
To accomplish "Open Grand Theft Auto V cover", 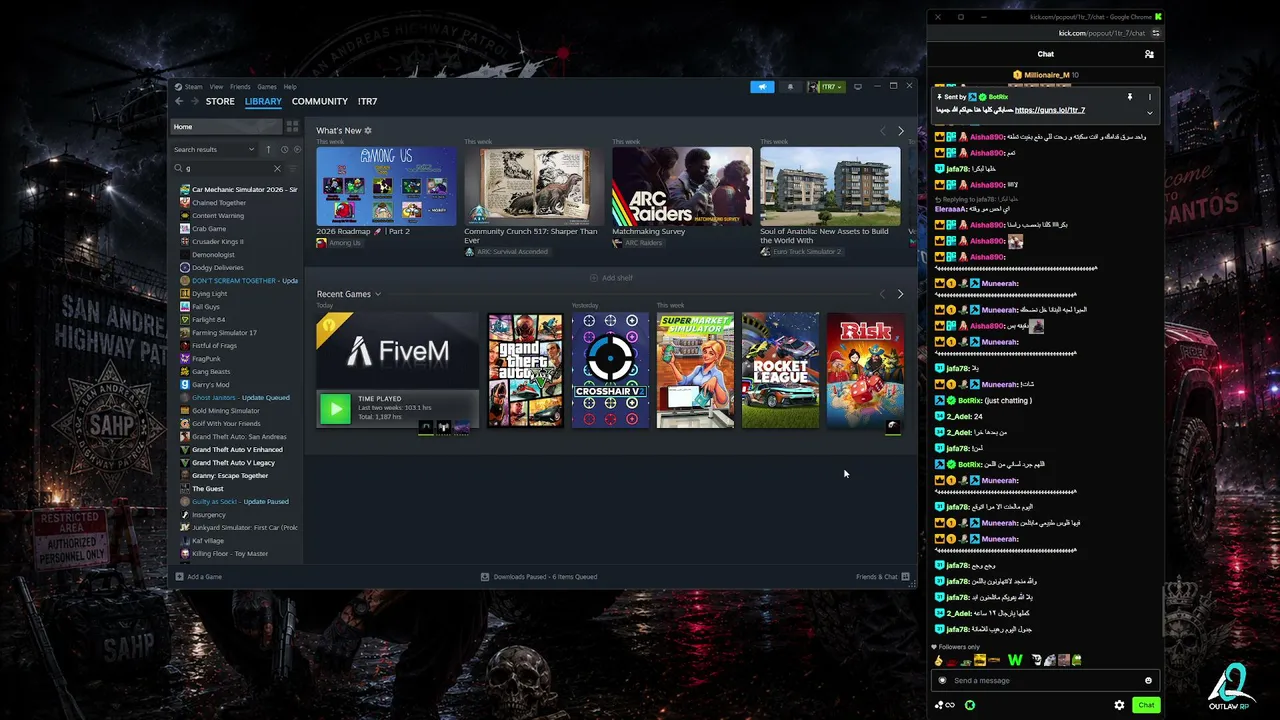I will pyautogui.click(x=526, y=371).
